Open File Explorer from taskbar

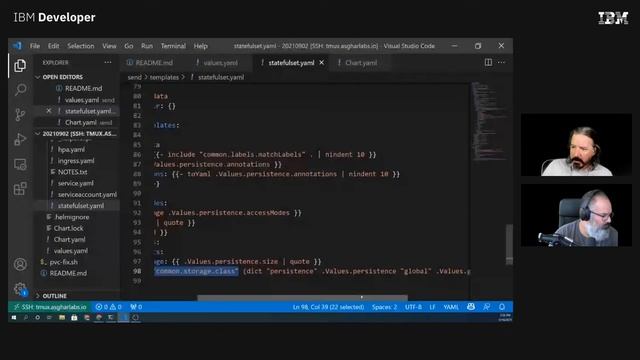62,318
